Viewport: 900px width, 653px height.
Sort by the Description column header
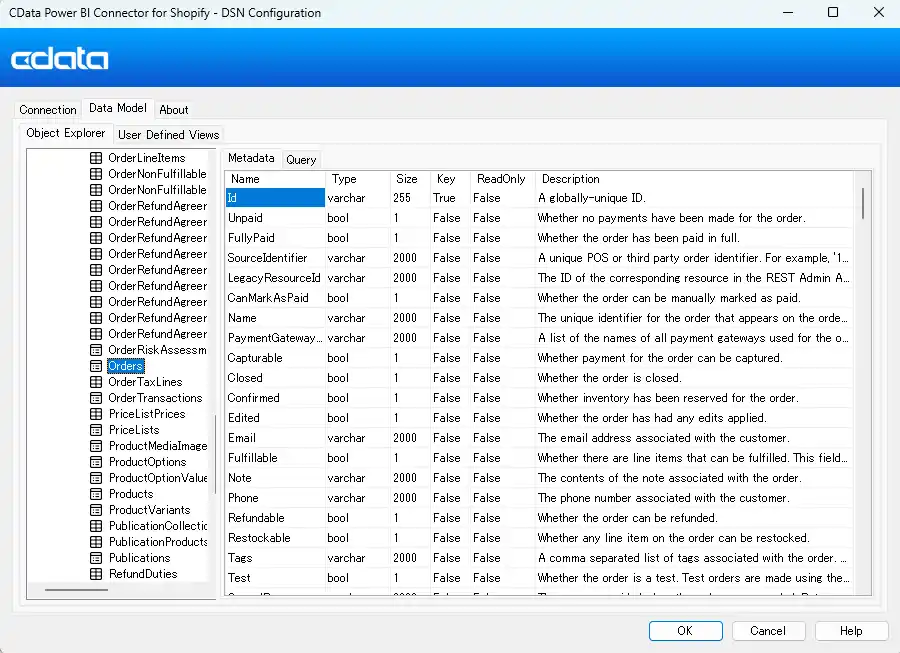click(x=571, y=179)
